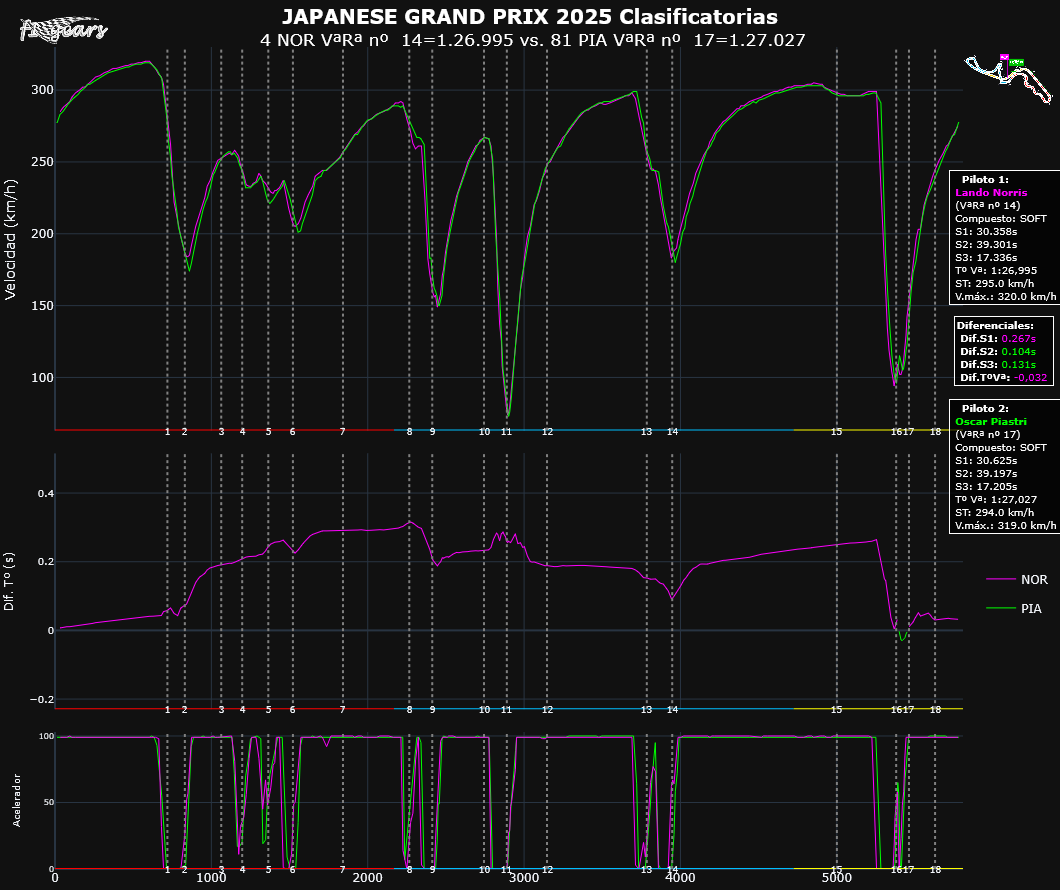Click the ST: 294.0 km/h value
Image resolution: width=1060 pixels, height=890 pixels.
[994, 512]
